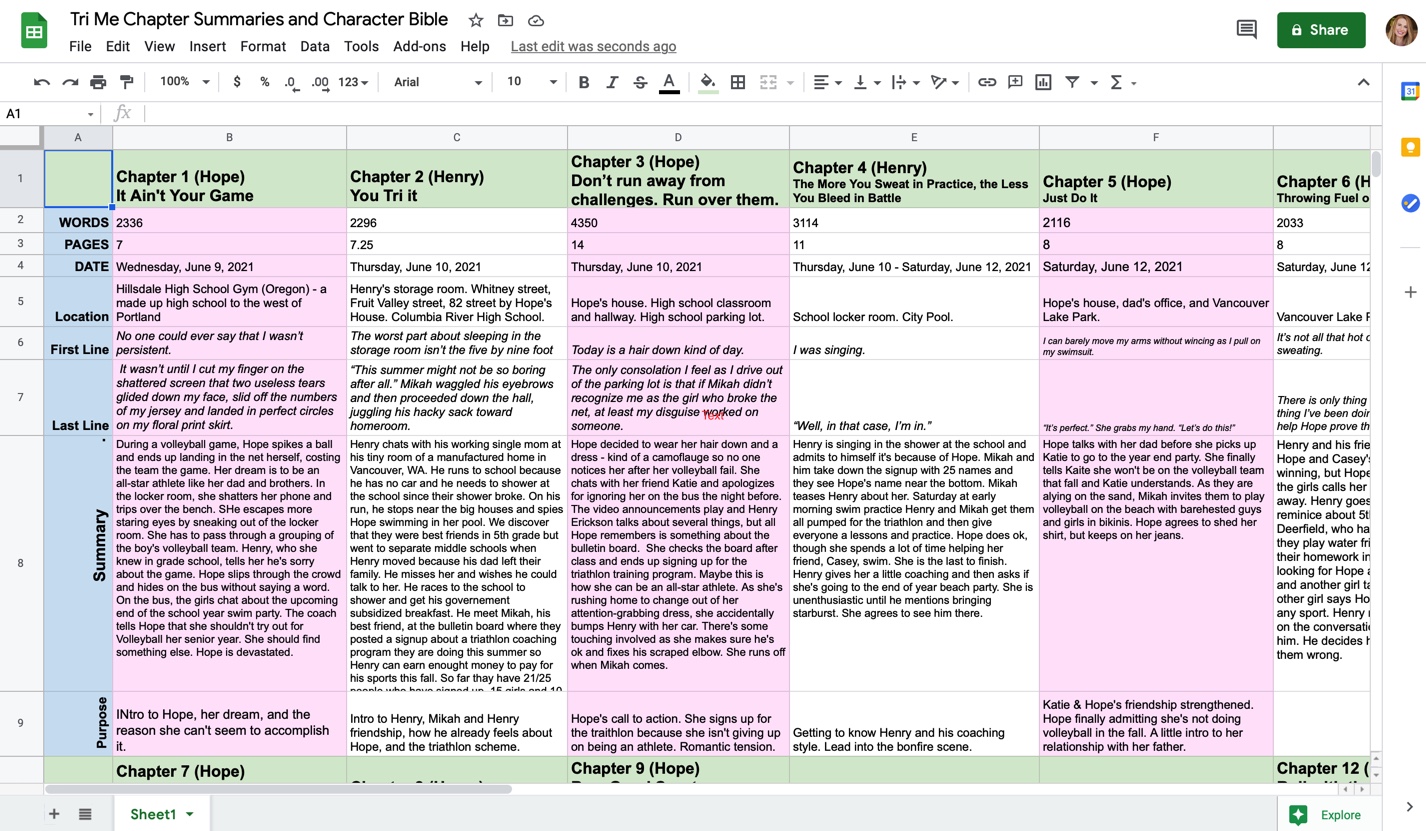Open the Tools menu
This screenshot has height=831, width=1426.
coord(361,46)
